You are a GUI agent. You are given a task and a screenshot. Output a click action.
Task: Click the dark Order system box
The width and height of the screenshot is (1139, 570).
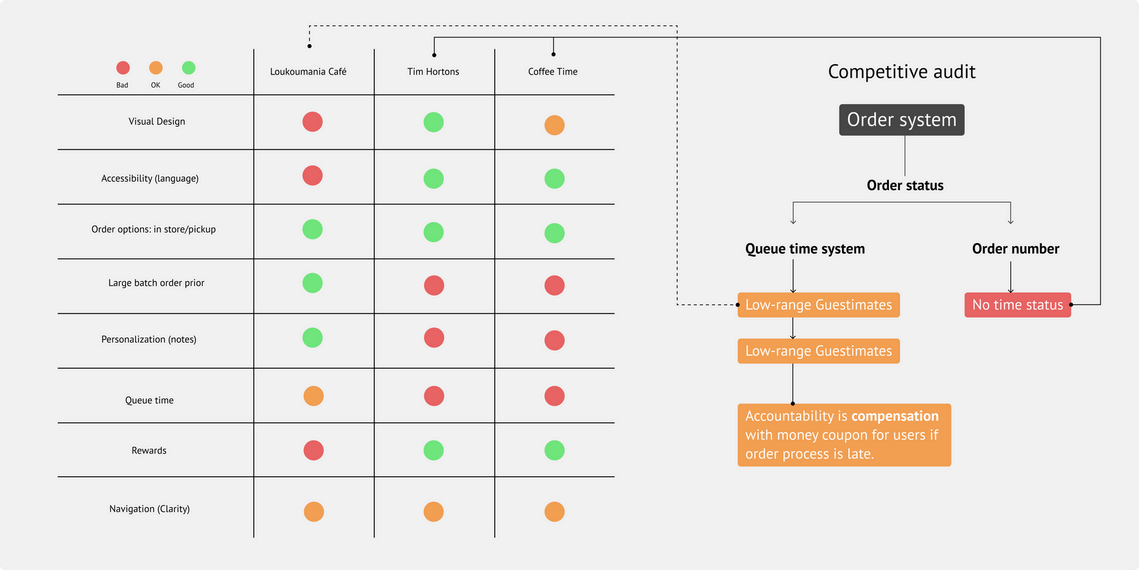click(x=901, y=120)
